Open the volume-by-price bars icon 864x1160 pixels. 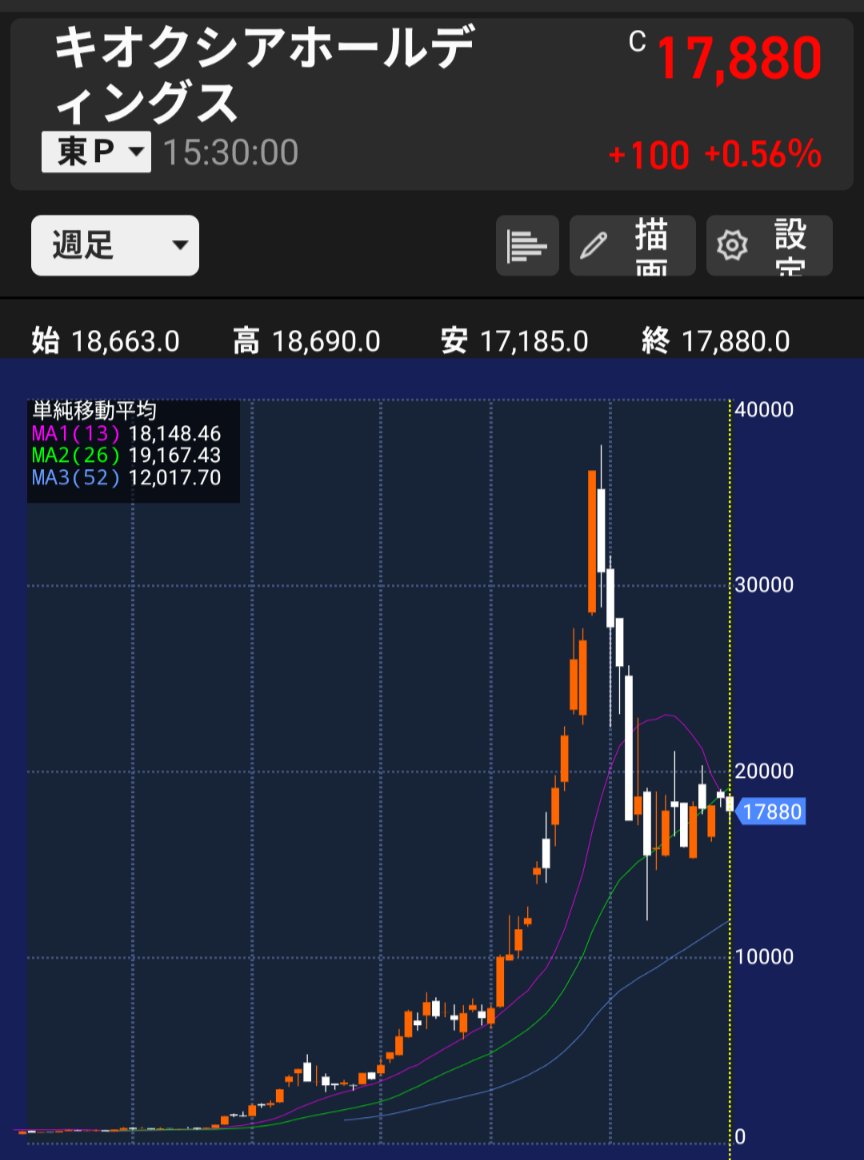pyautogui.click(x=527, y=246)
